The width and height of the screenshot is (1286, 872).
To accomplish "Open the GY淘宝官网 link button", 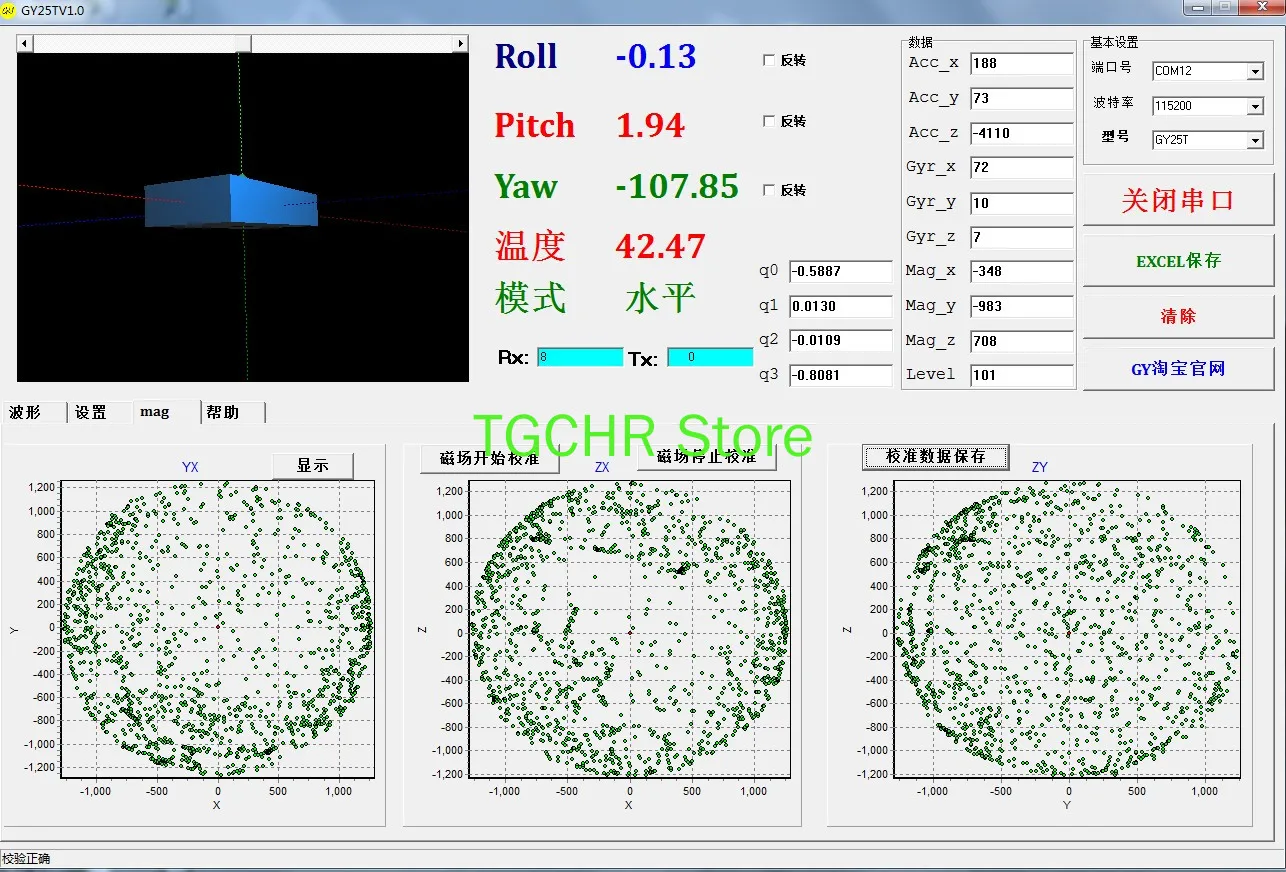I will (1178, 369).
